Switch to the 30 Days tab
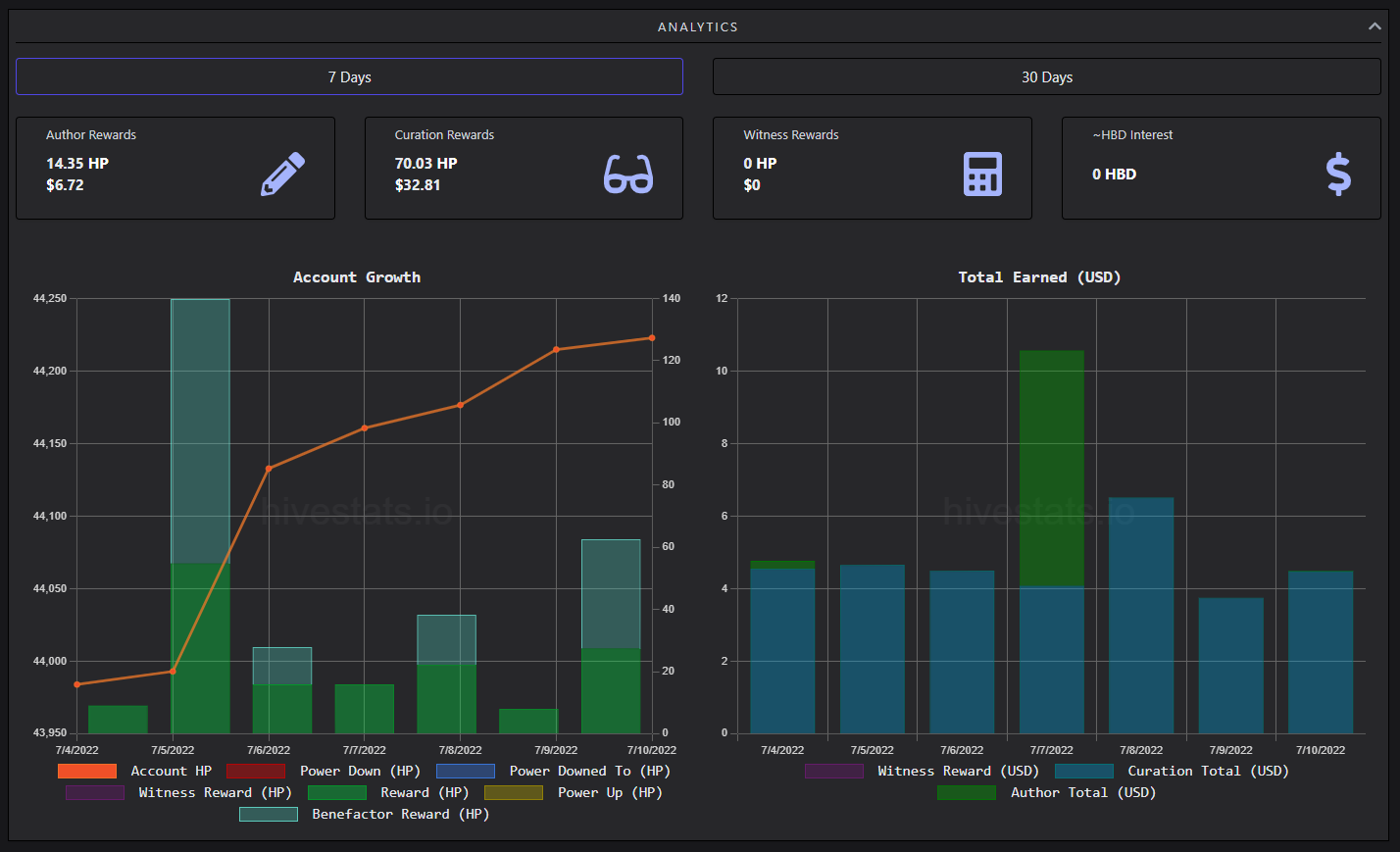 point(1047,76)
